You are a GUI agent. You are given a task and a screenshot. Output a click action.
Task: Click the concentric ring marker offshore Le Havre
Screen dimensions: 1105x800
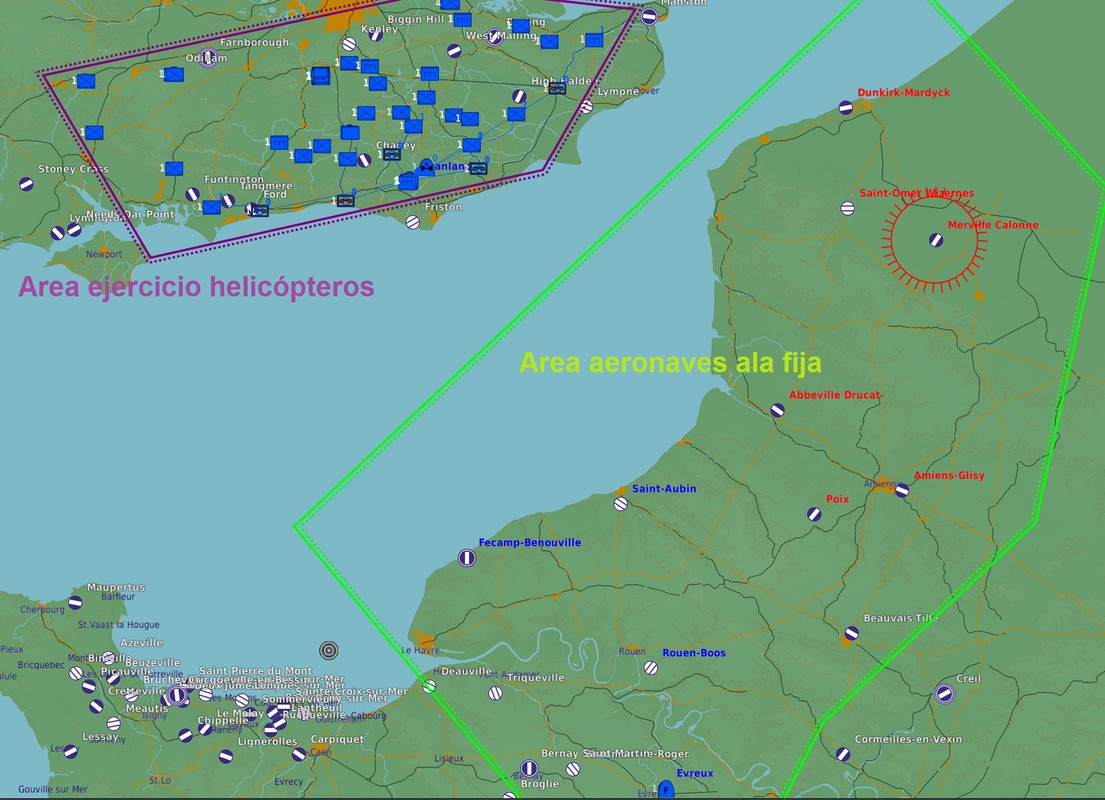point(328,650)
